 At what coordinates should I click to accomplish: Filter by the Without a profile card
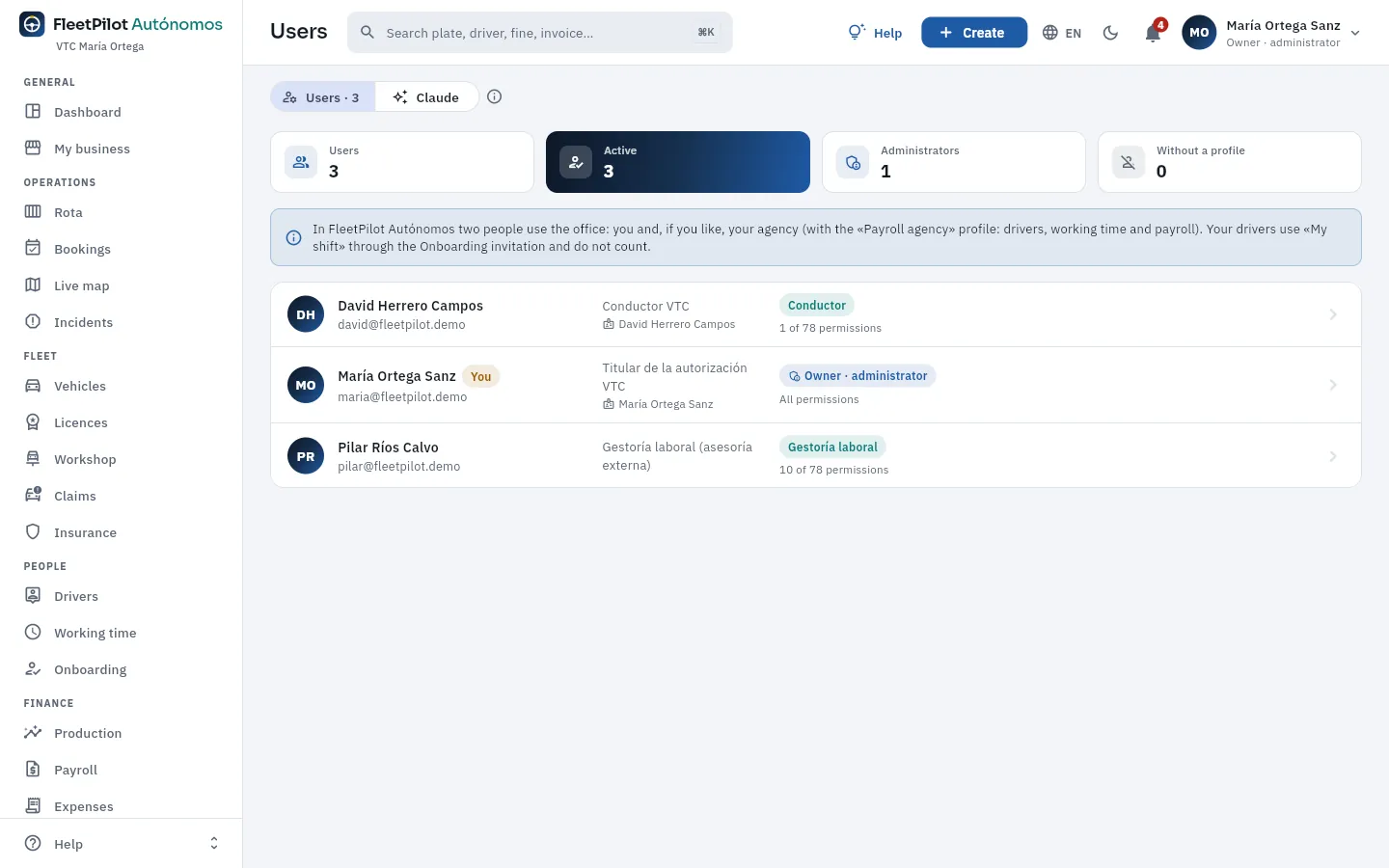1230,162
